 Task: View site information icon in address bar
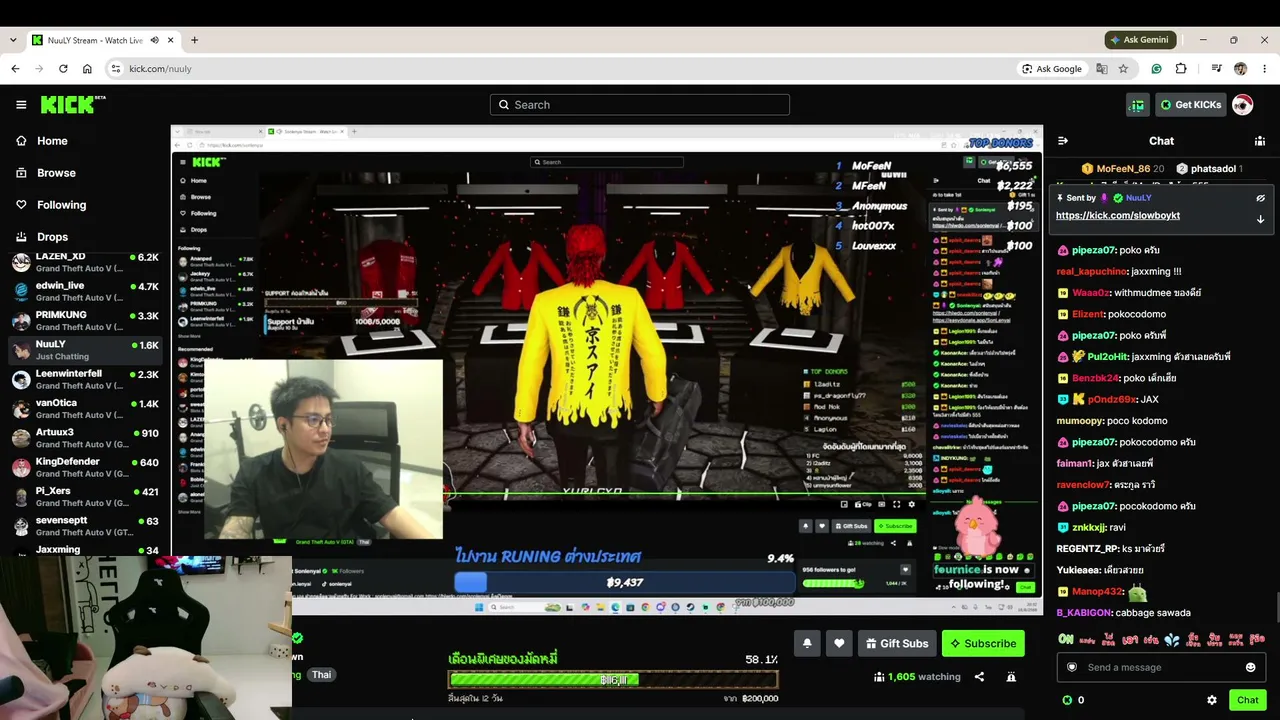(x=116, y=69)
